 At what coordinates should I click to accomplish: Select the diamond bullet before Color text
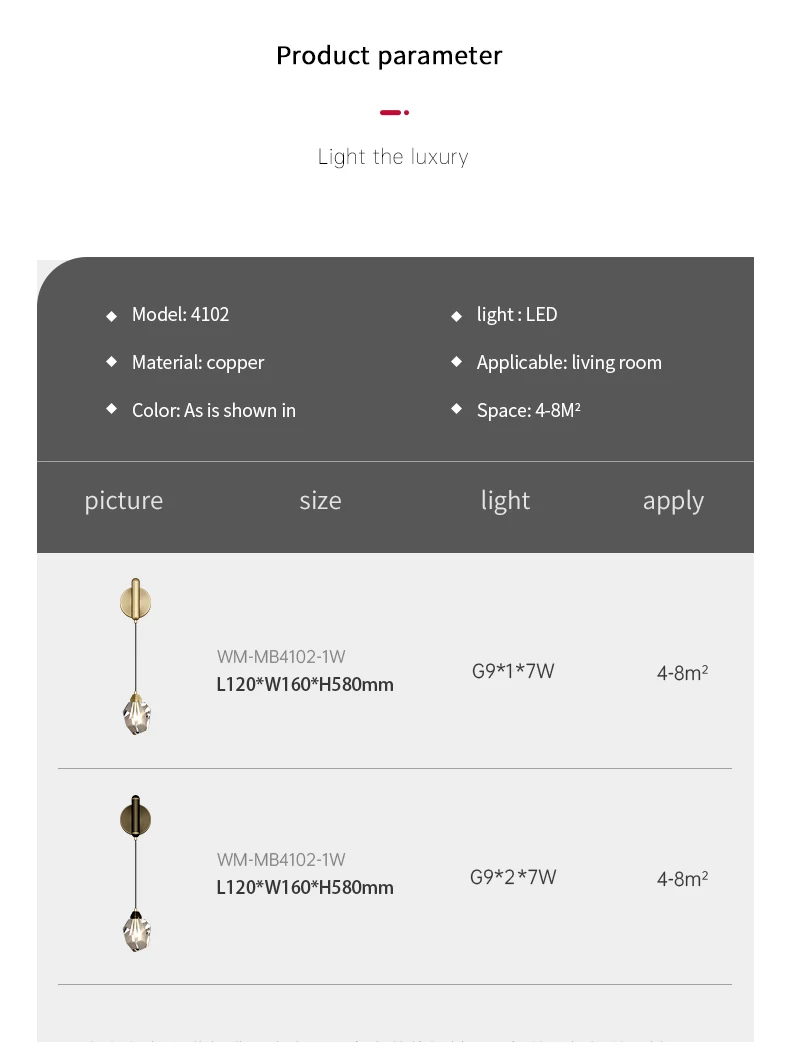[x=111, y=409]
